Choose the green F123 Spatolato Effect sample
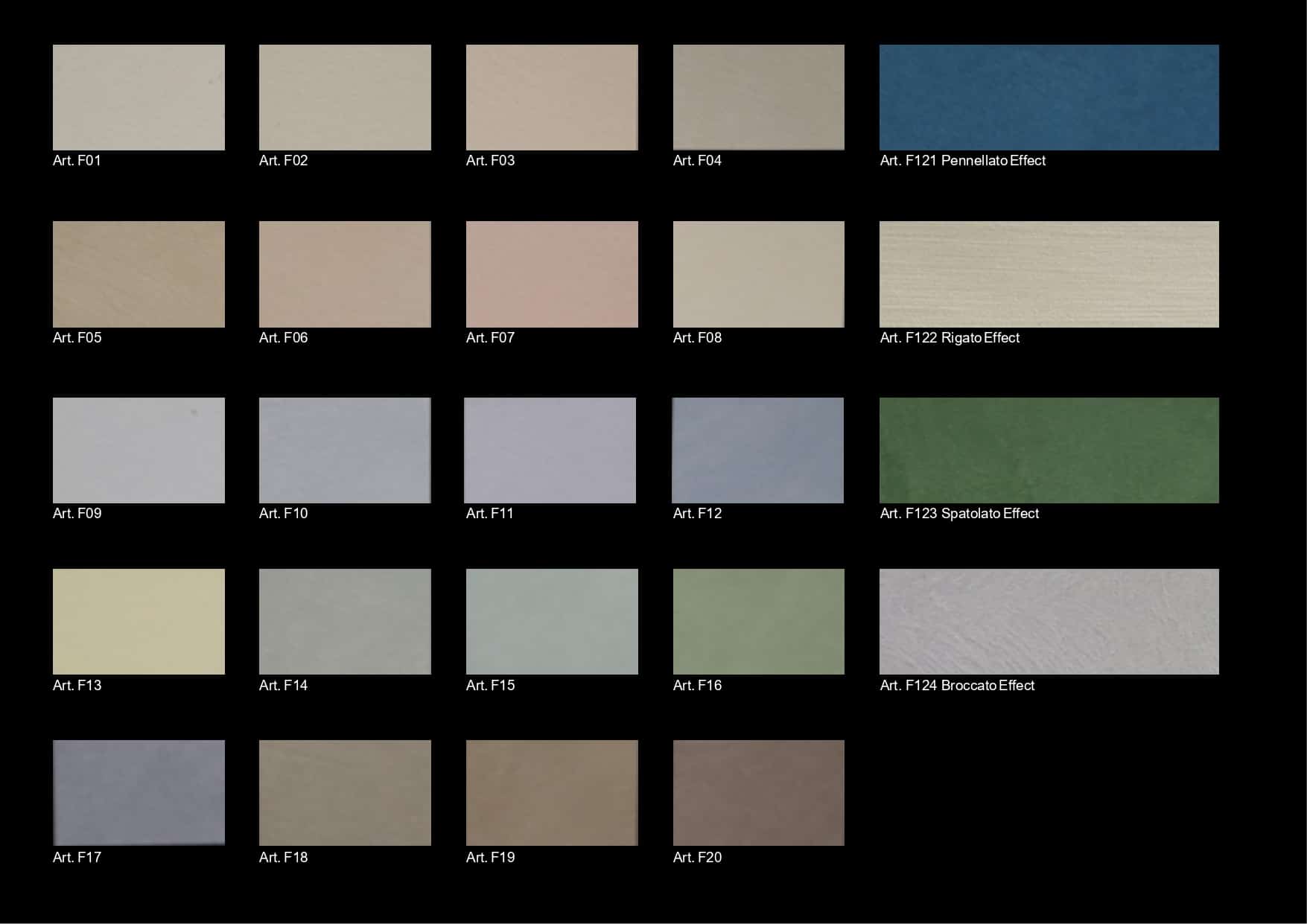 (x=1049, y=450)
